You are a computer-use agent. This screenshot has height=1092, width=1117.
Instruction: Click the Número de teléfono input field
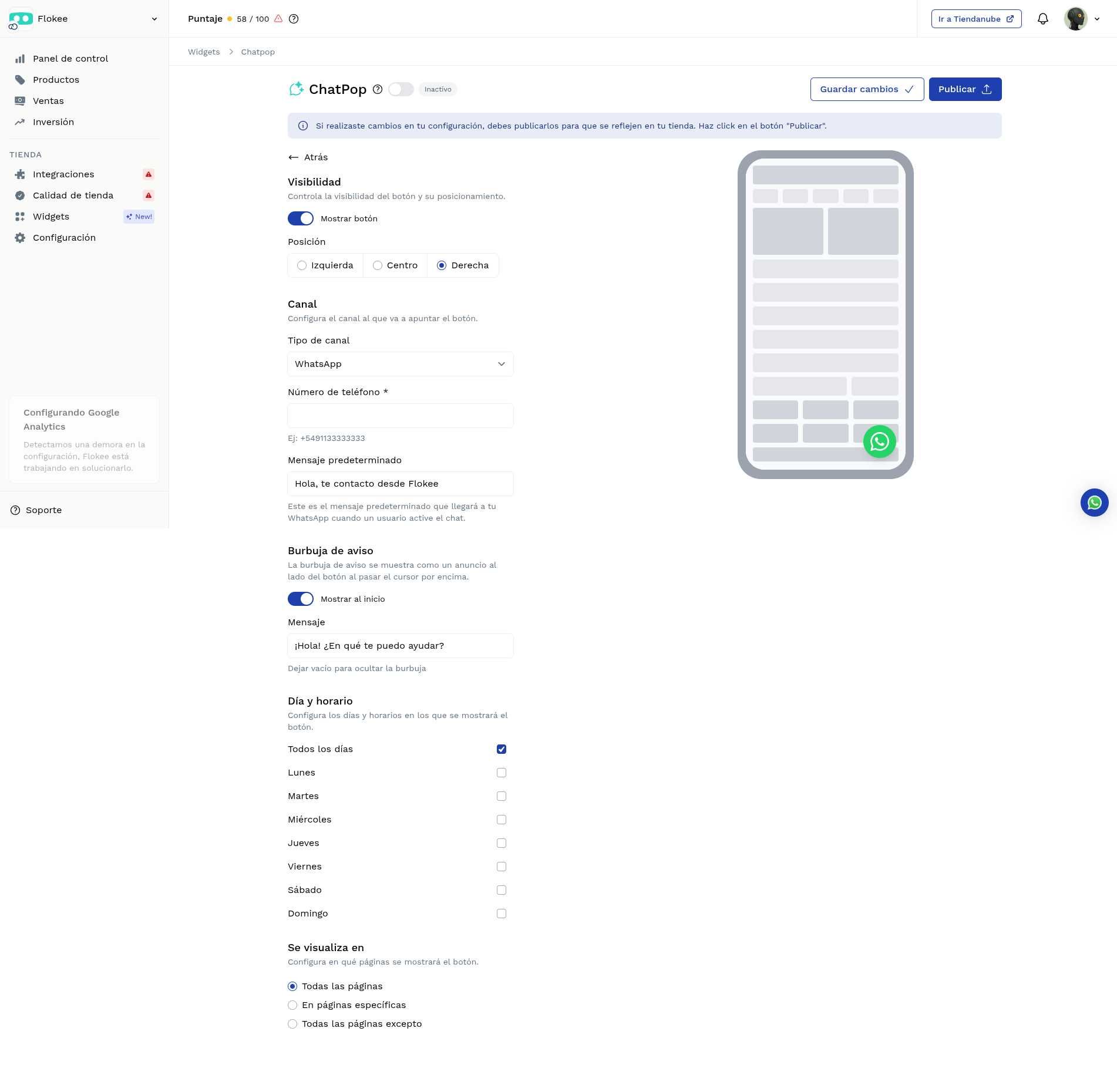(400, 416)
